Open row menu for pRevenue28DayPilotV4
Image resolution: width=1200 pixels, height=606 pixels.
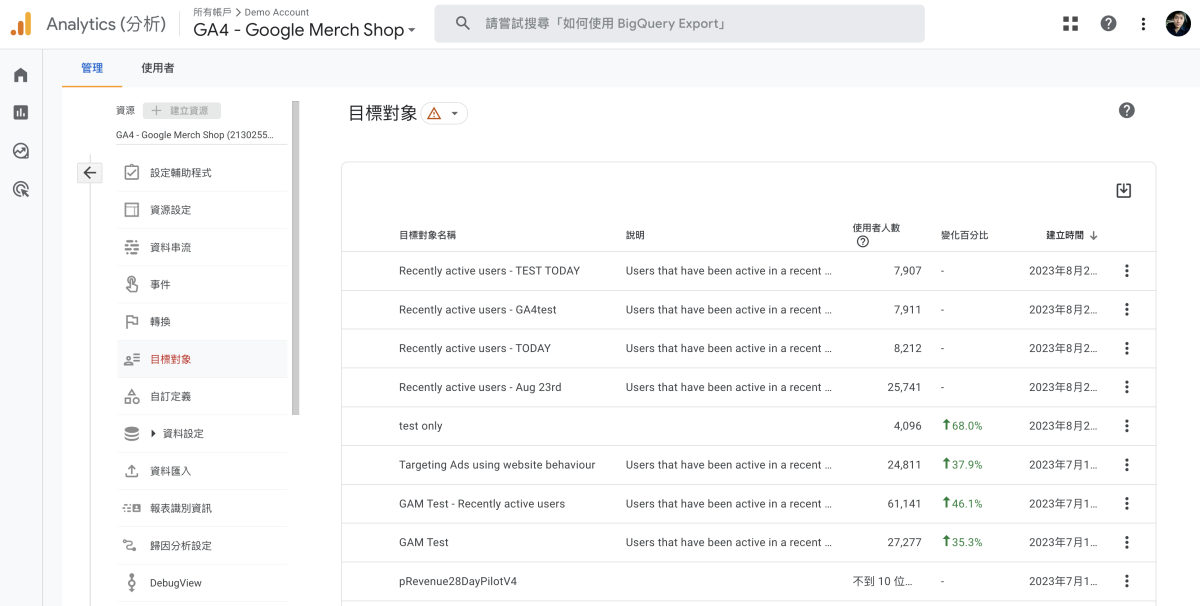(x=1127, y=581)
